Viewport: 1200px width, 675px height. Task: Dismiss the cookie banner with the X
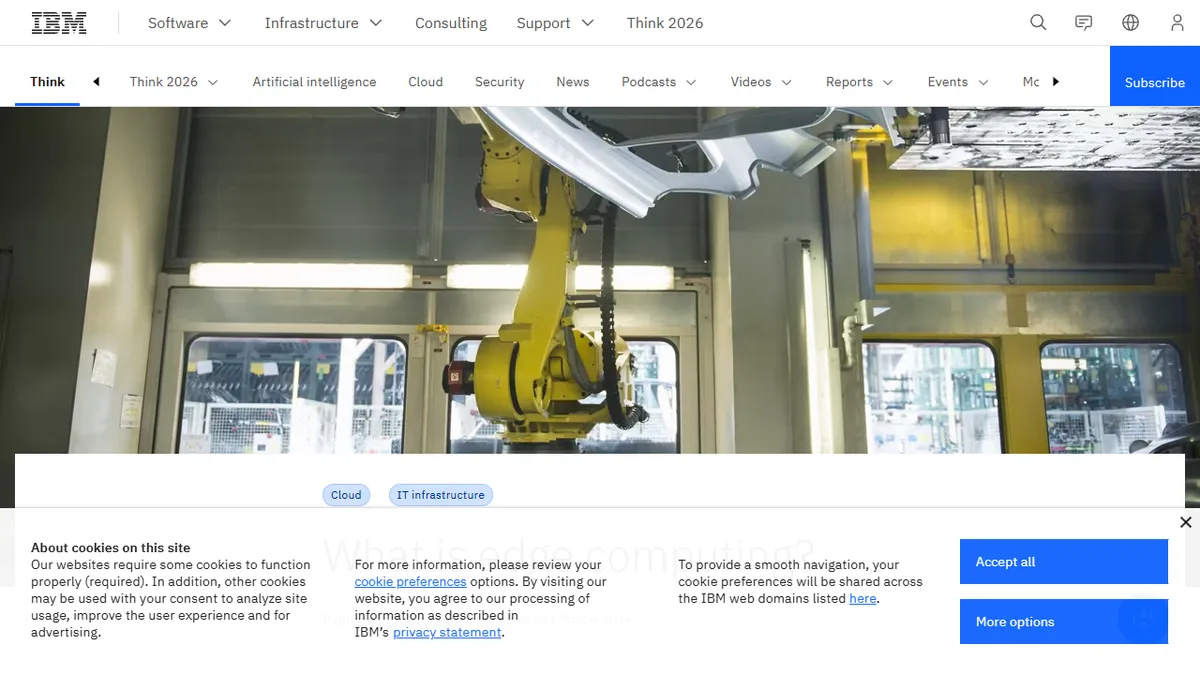click(x=1185, y=522)
